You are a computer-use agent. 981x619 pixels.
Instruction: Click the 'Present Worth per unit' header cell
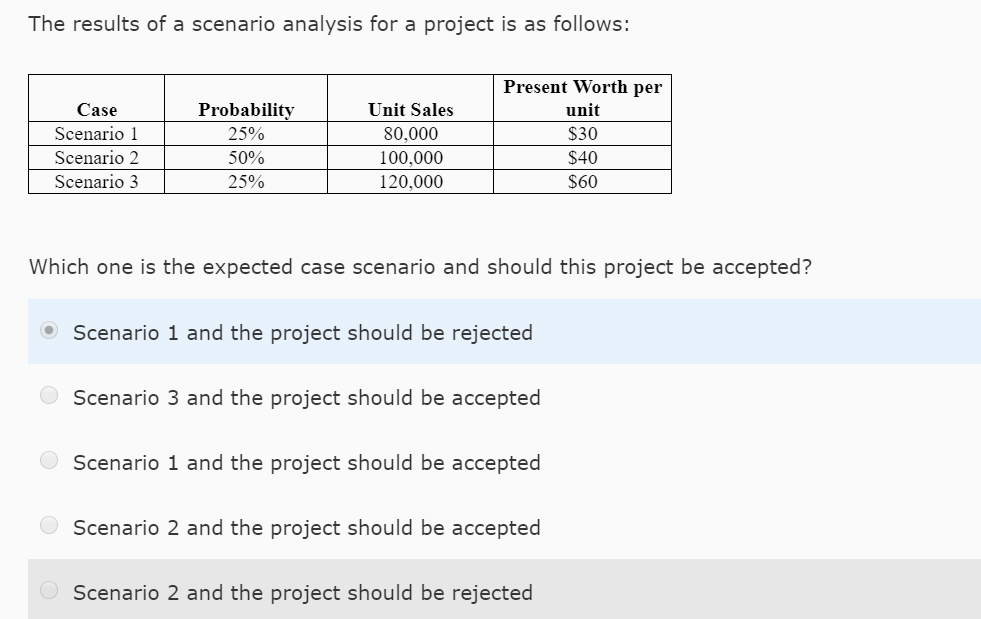[x=583, y=98]
